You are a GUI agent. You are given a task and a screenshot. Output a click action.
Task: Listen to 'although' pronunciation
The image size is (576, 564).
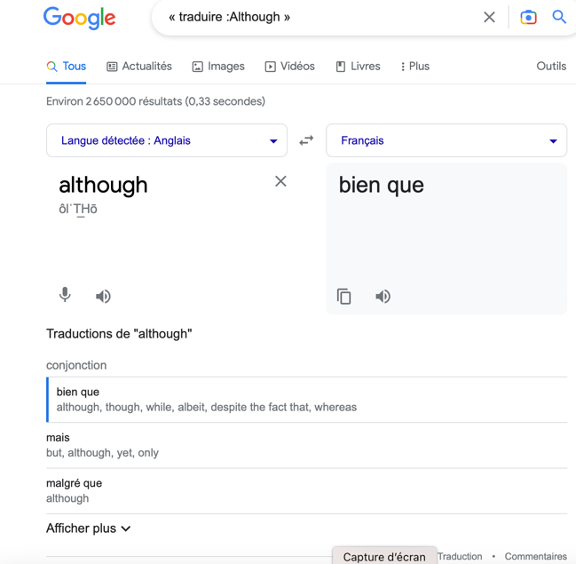pos(103,296)
